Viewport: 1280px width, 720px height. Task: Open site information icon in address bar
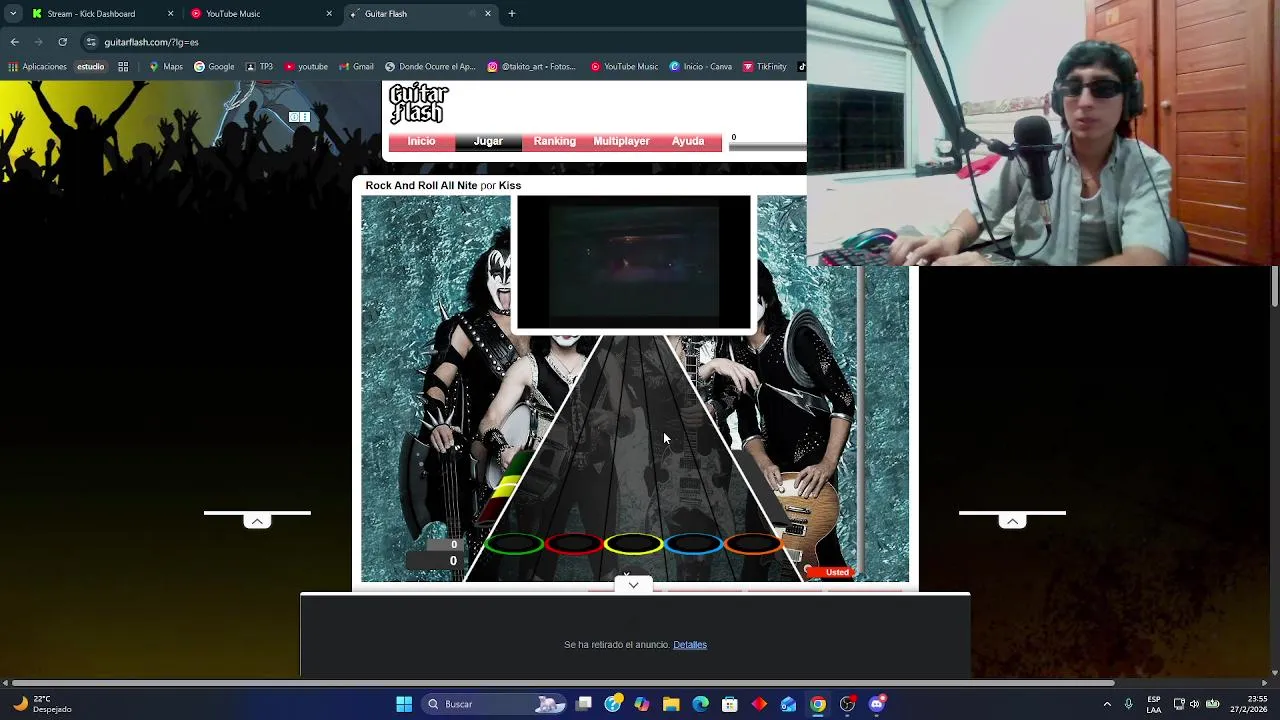coord(91,42)
